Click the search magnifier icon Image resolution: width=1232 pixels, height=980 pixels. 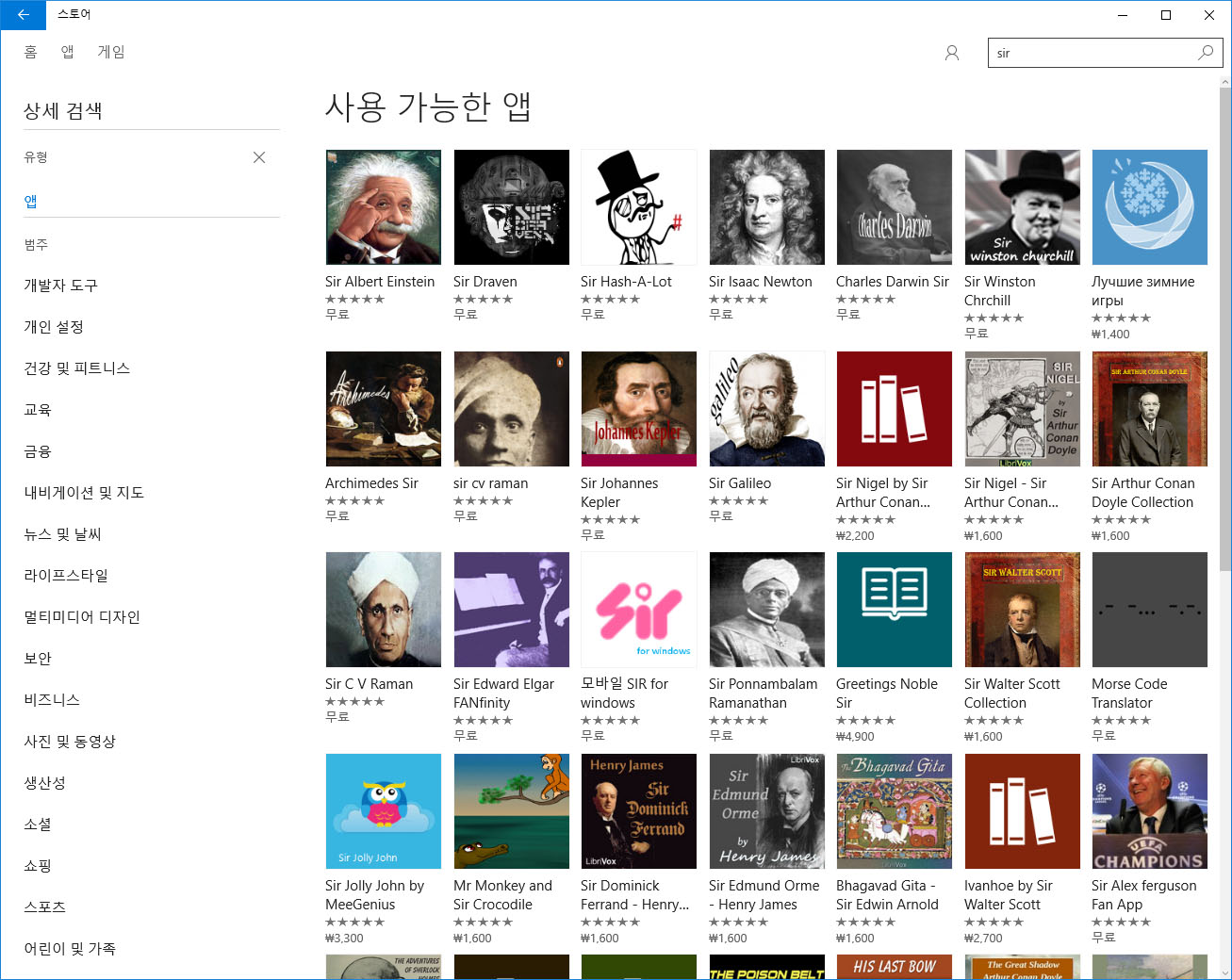[x=1206, y=53]
